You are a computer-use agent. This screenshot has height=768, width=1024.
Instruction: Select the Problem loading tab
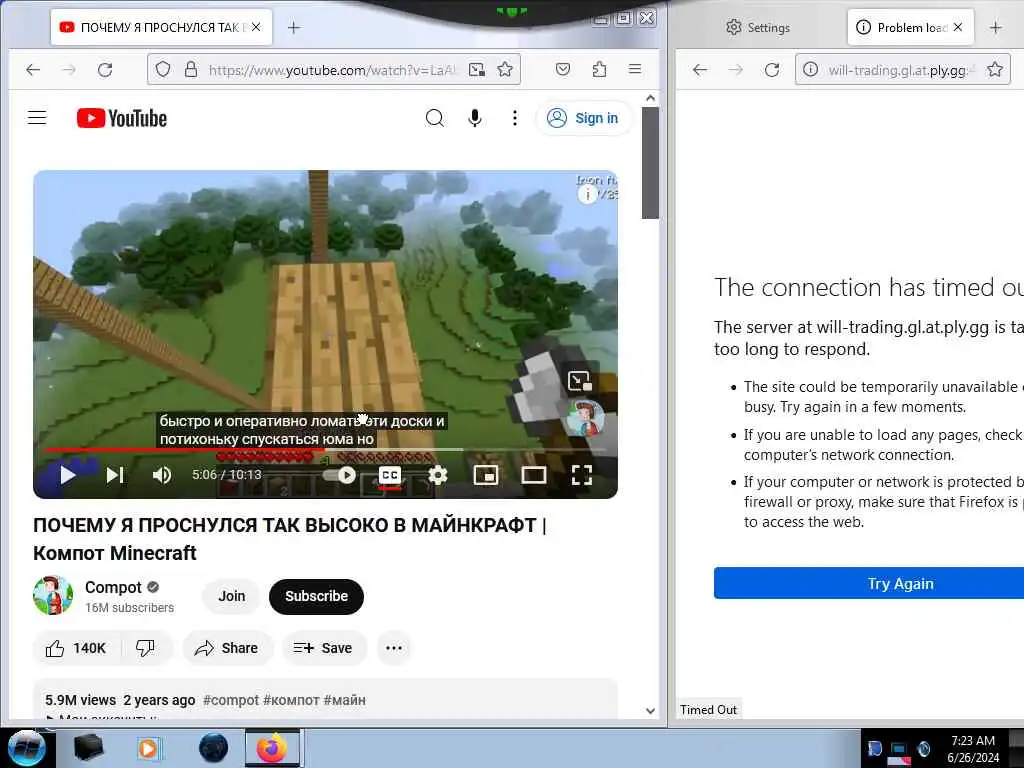pos(910,27)
